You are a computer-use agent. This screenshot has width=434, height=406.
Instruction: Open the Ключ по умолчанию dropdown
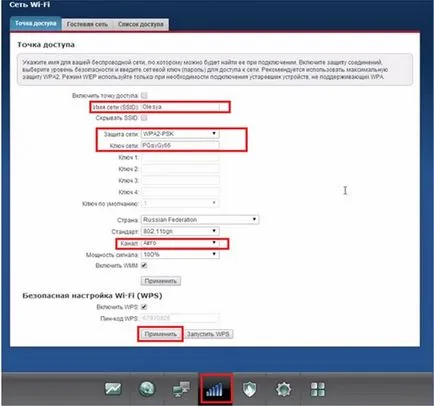(180, 203)
